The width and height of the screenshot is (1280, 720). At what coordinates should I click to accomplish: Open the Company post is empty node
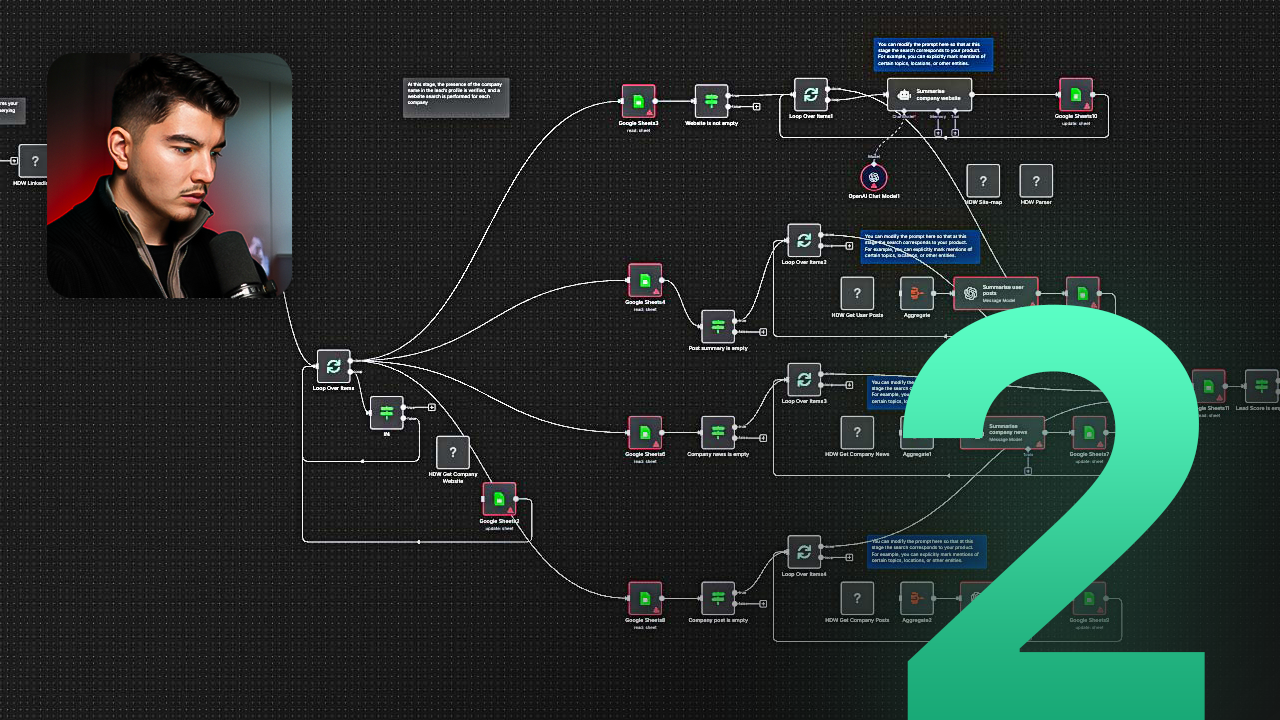pyautogui.click(x=718, y=598)
